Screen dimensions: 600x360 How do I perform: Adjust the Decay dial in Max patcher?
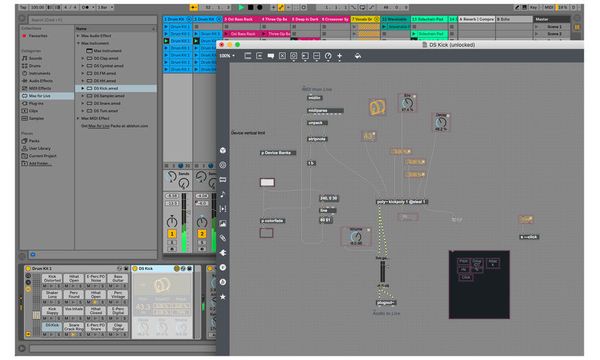(x=441, y=123)
